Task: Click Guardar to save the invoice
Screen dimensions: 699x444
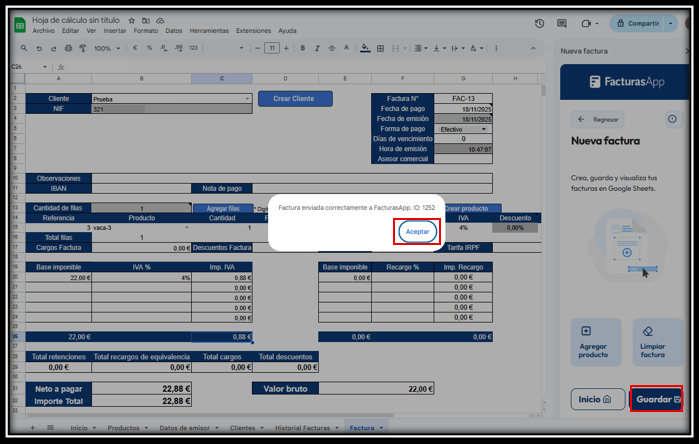Action: [x=657, y=399]
